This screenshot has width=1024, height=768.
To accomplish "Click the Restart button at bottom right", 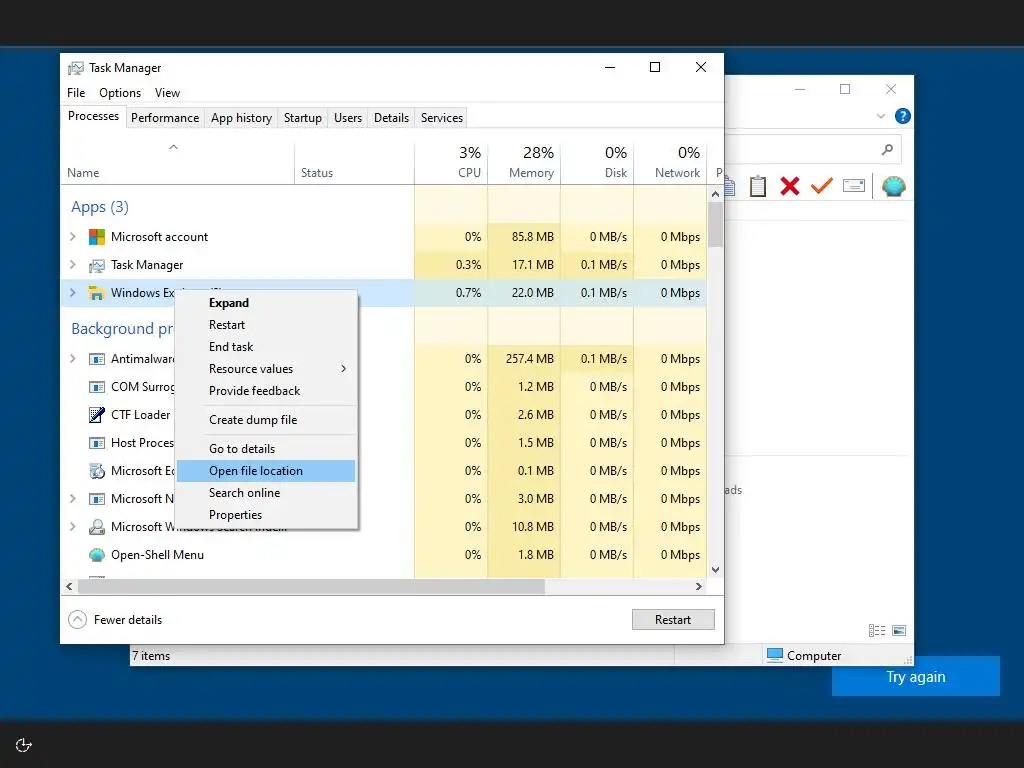I will point(673,619).
